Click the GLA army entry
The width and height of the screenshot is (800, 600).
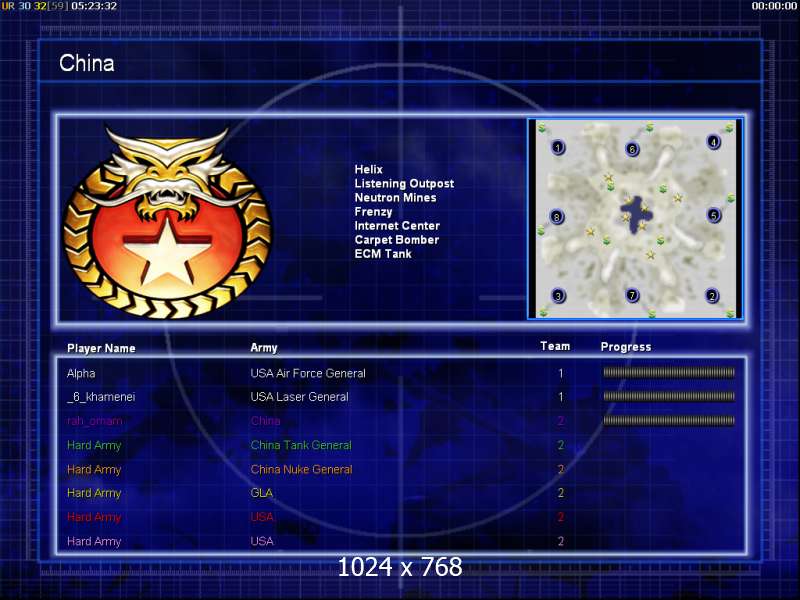coord(262,493)
